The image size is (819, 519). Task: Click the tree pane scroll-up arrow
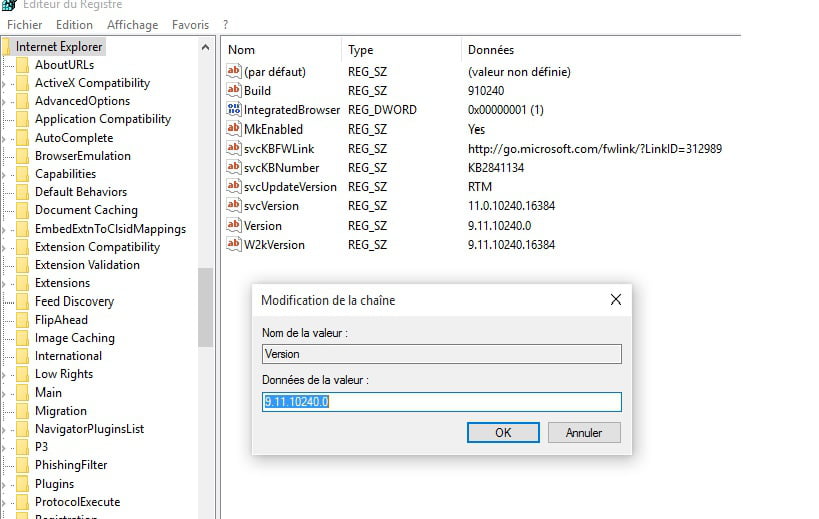click(x=205, y=48)
